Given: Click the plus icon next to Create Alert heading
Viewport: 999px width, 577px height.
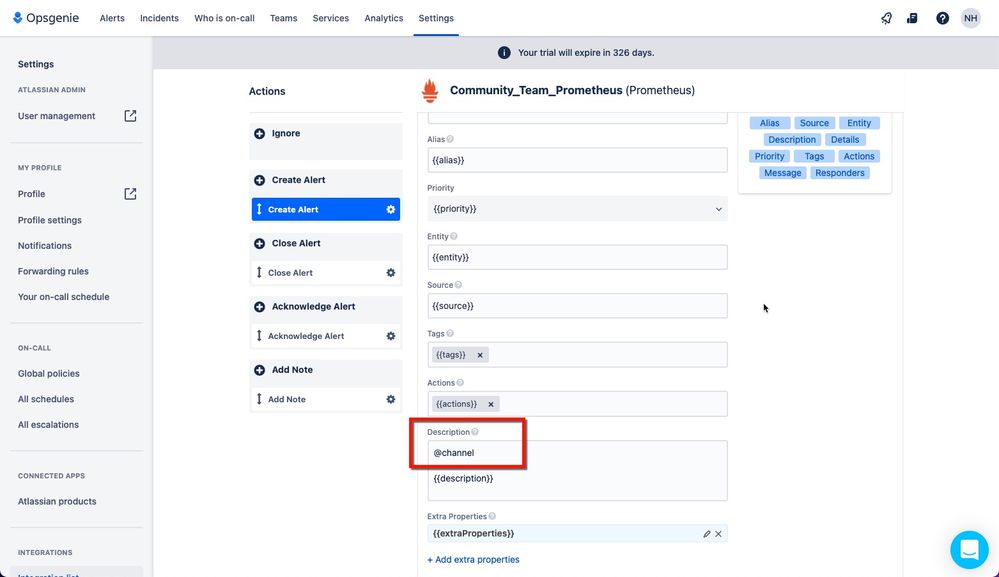Looking at the screenshot, I should 259,180.
